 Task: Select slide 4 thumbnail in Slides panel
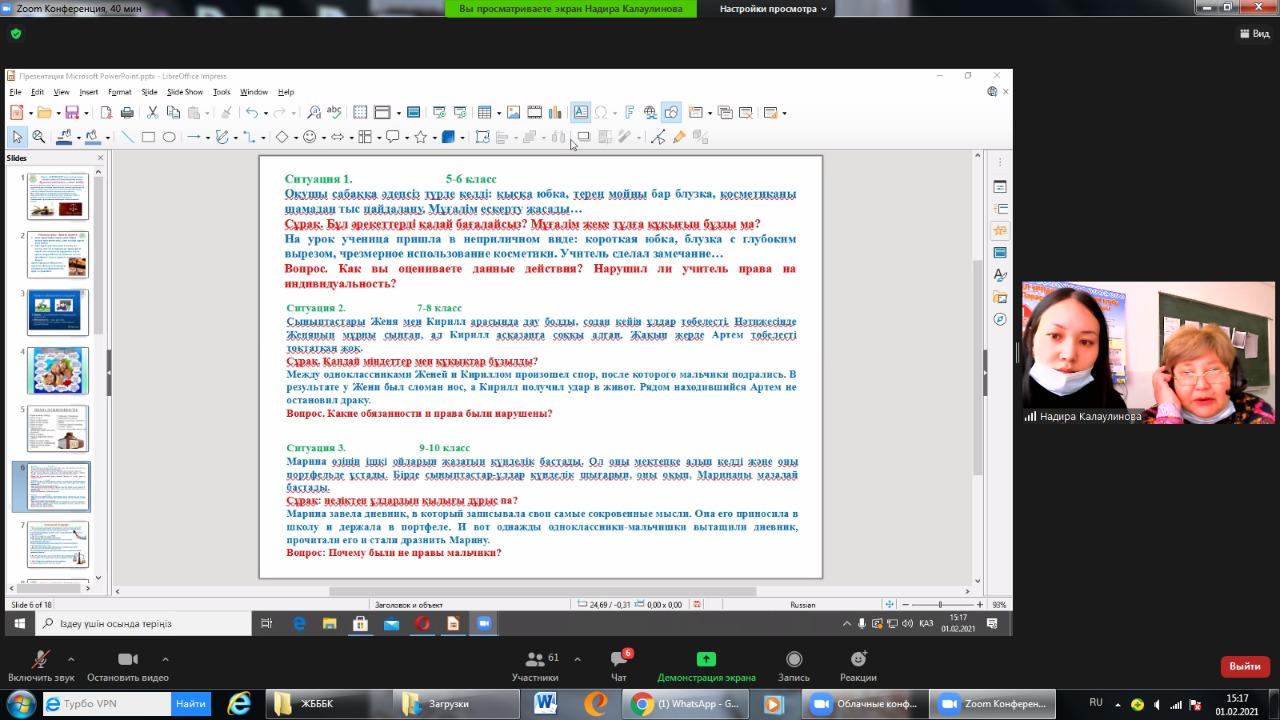[x=58, y=370]
